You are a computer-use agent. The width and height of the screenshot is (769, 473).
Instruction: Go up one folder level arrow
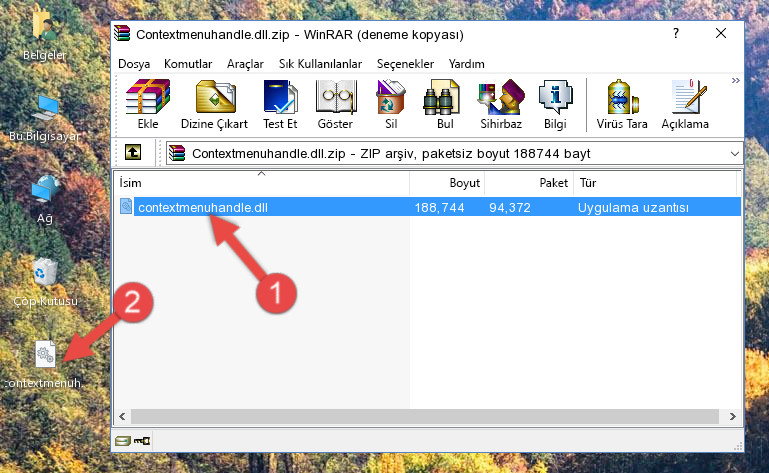tap(133, 153)
